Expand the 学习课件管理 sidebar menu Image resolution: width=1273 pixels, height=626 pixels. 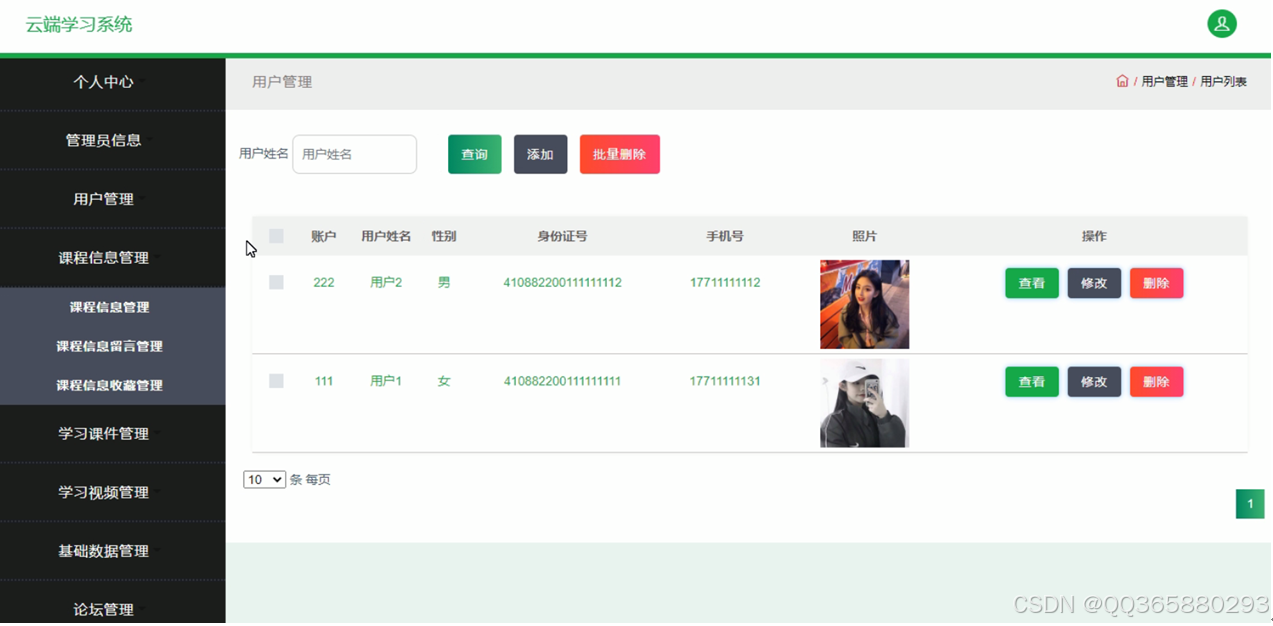[x=103, y=434]
